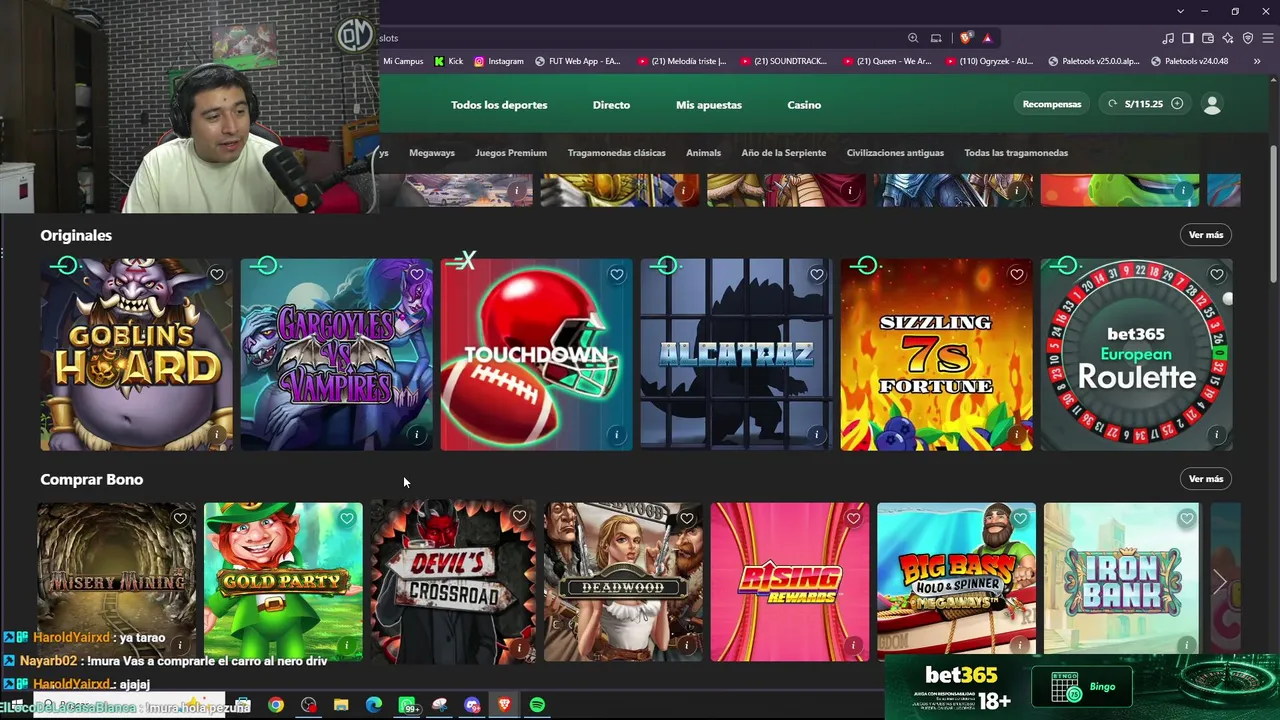
Task: Open the Directo section
Action: [611, 105]
